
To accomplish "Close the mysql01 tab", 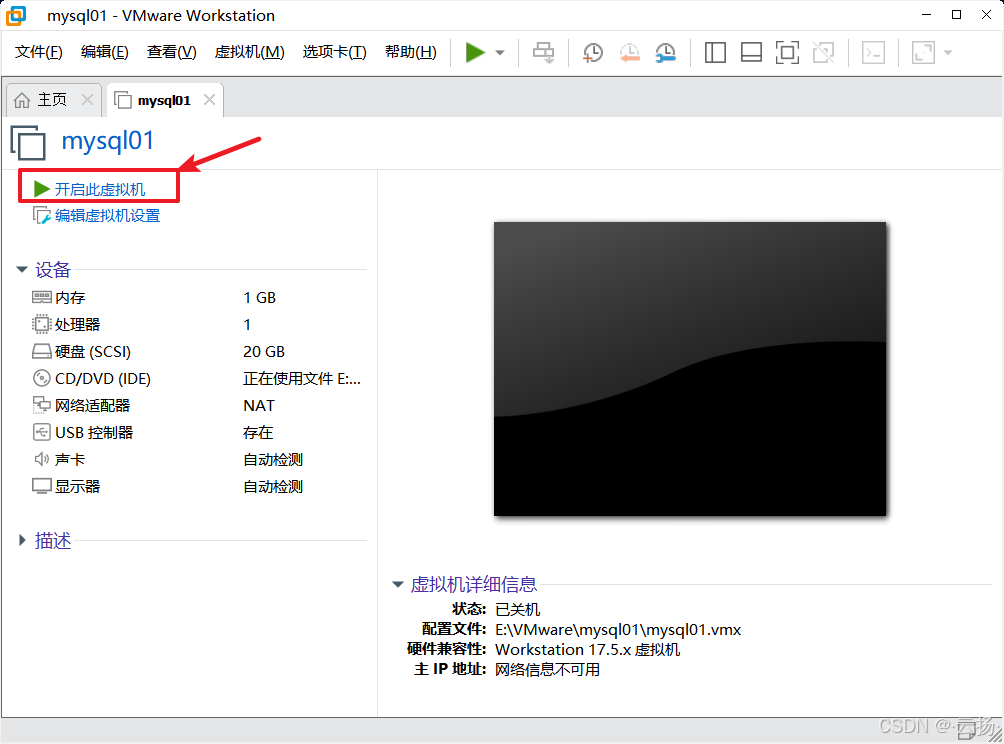I will point(209,100).
